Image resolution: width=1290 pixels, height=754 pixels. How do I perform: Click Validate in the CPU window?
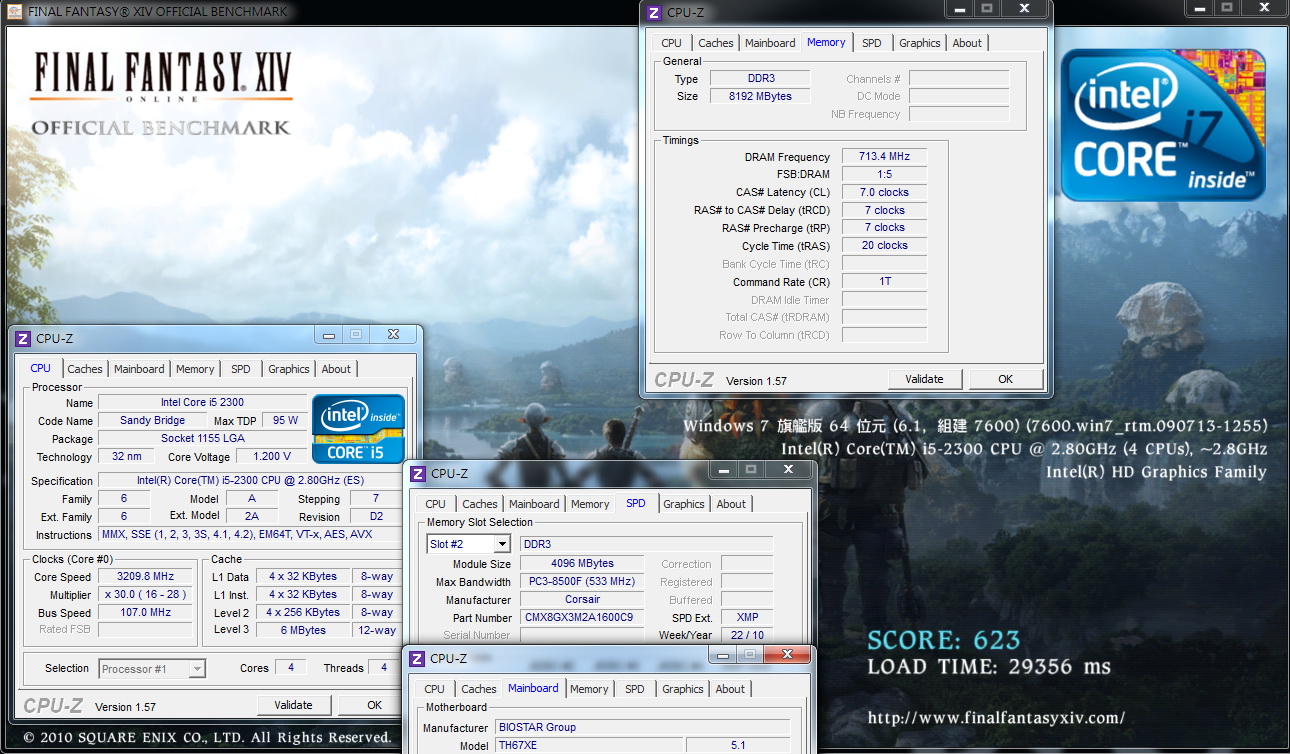(x=294, y=705)
